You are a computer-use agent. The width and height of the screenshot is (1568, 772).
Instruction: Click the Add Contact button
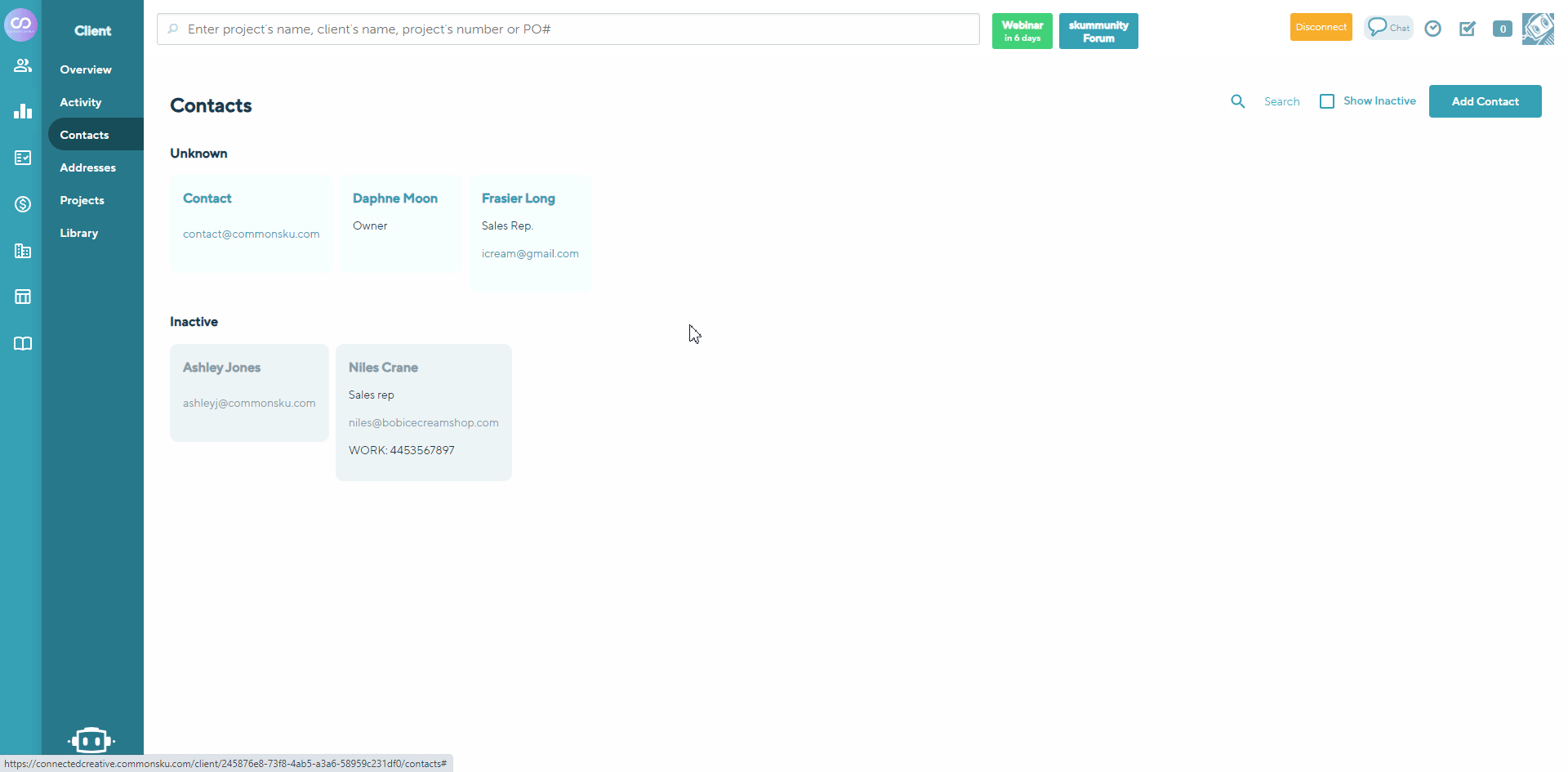[1485, 100]
